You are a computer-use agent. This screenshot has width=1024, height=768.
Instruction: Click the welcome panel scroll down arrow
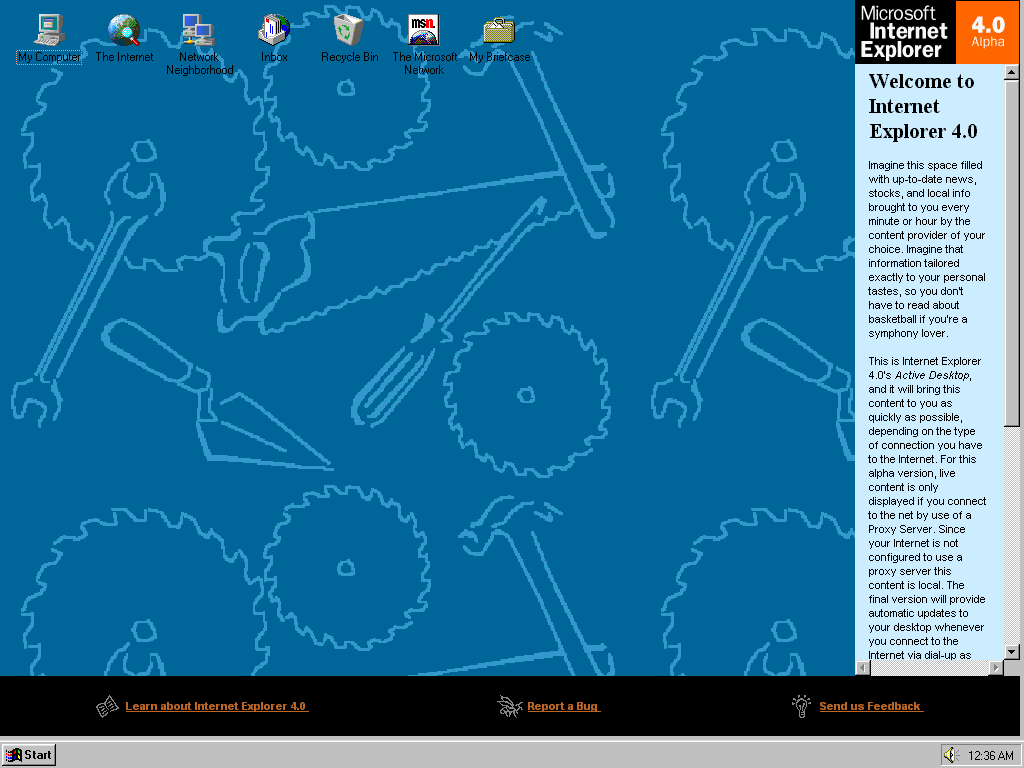tap(1012, 651)
